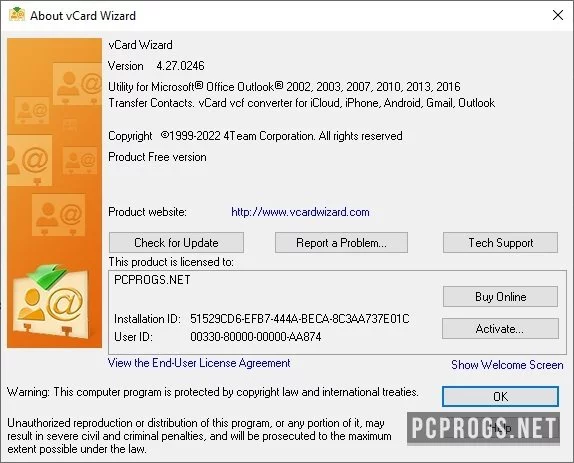Click the 4Team Corporation copyright line
The height and width of the screenshot is (463, 574).
(255, 136)
